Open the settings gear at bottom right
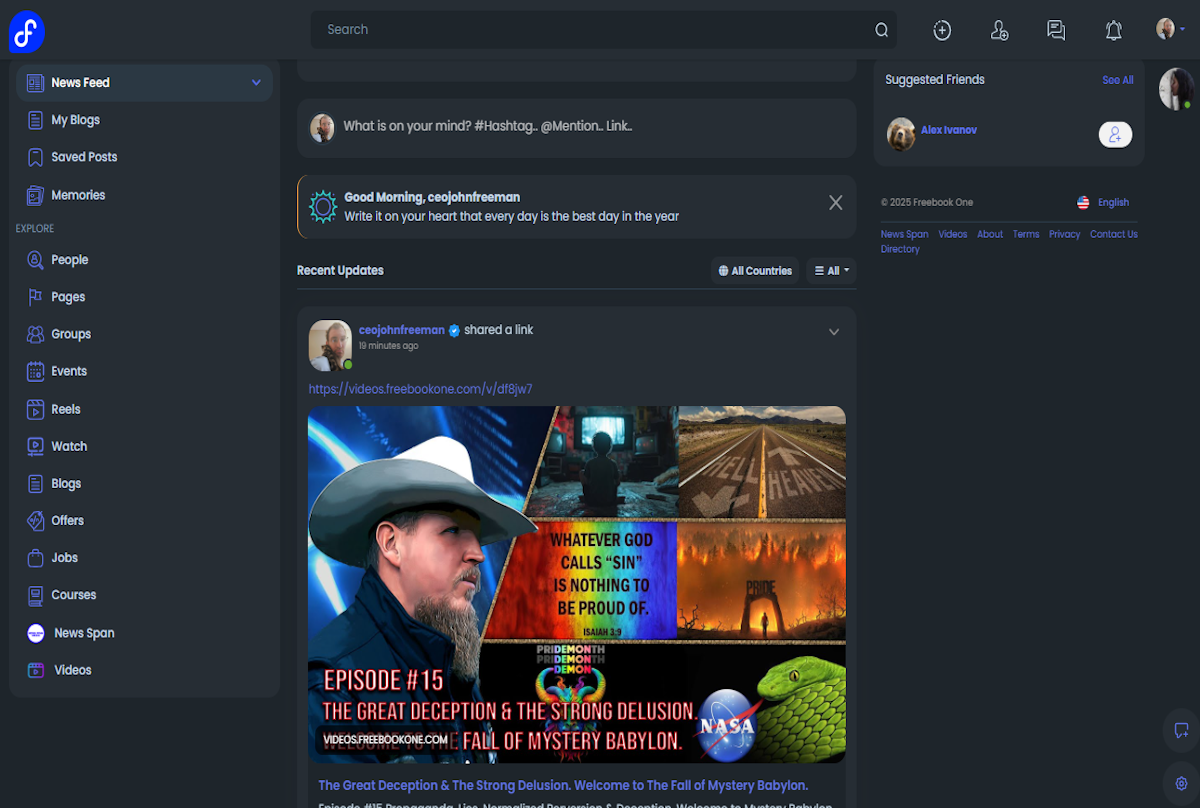Image resolution: width=1200 pixels, height=808 pixels. tap(1181, 783)
